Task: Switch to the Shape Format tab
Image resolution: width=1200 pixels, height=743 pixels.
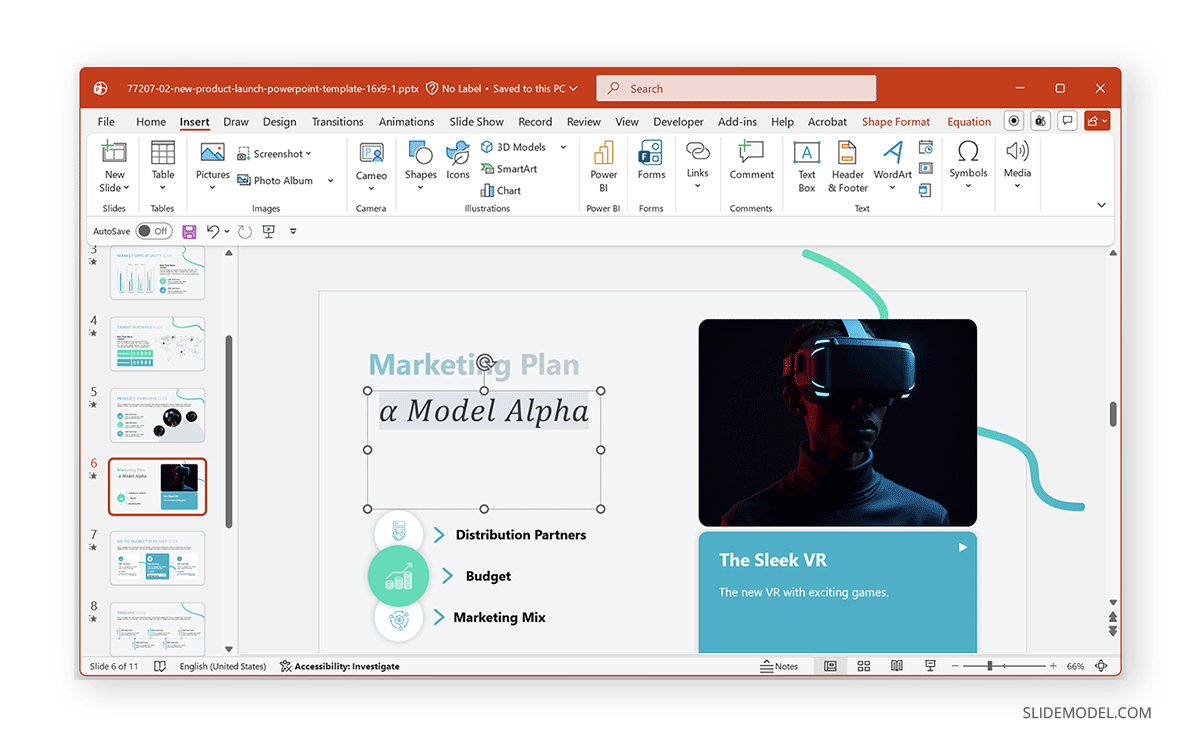Action: tap(896, 122)
